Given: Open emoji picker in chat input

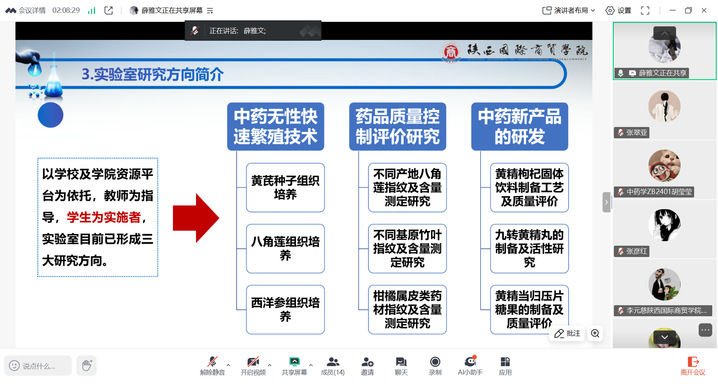Looking at the screenshot, I should coord(14,366).
